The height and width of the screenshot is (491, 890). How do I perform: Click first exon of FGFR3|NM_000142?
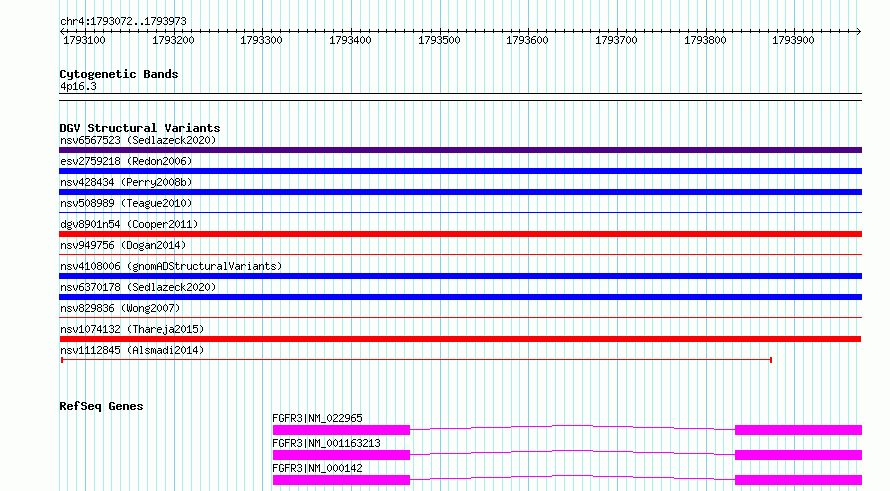tap(341, 480)
